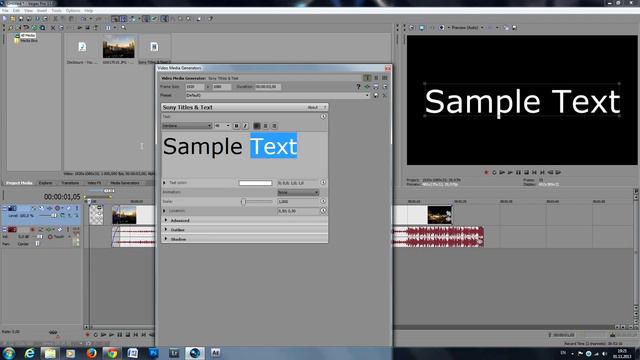640x360 pixels.
Task: Open Firefox from the taskbar
Action: (91, 353)
